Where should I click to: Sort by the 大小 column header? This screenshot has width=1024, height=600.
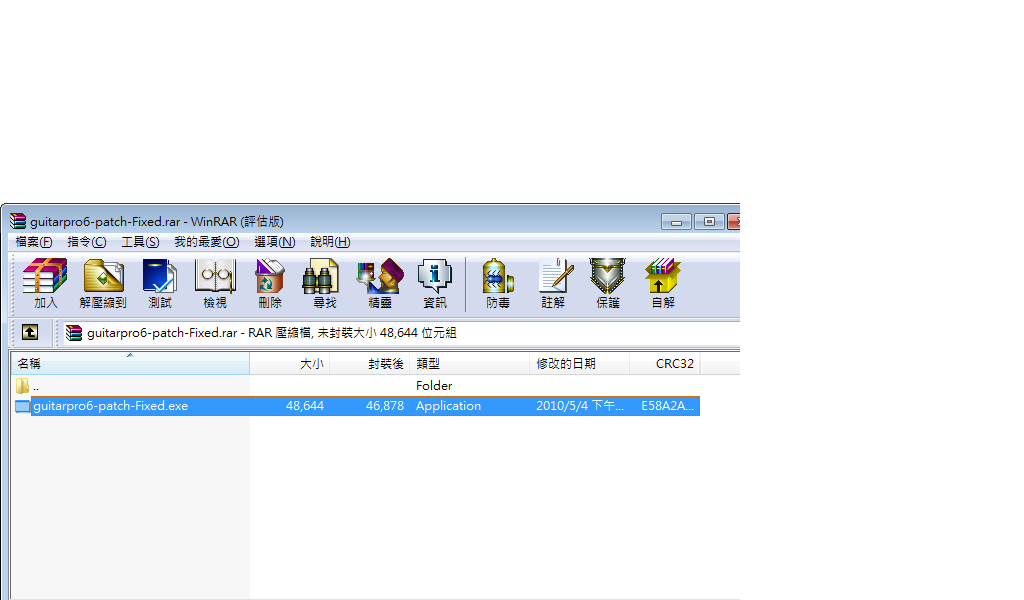(x=290, y=364)
